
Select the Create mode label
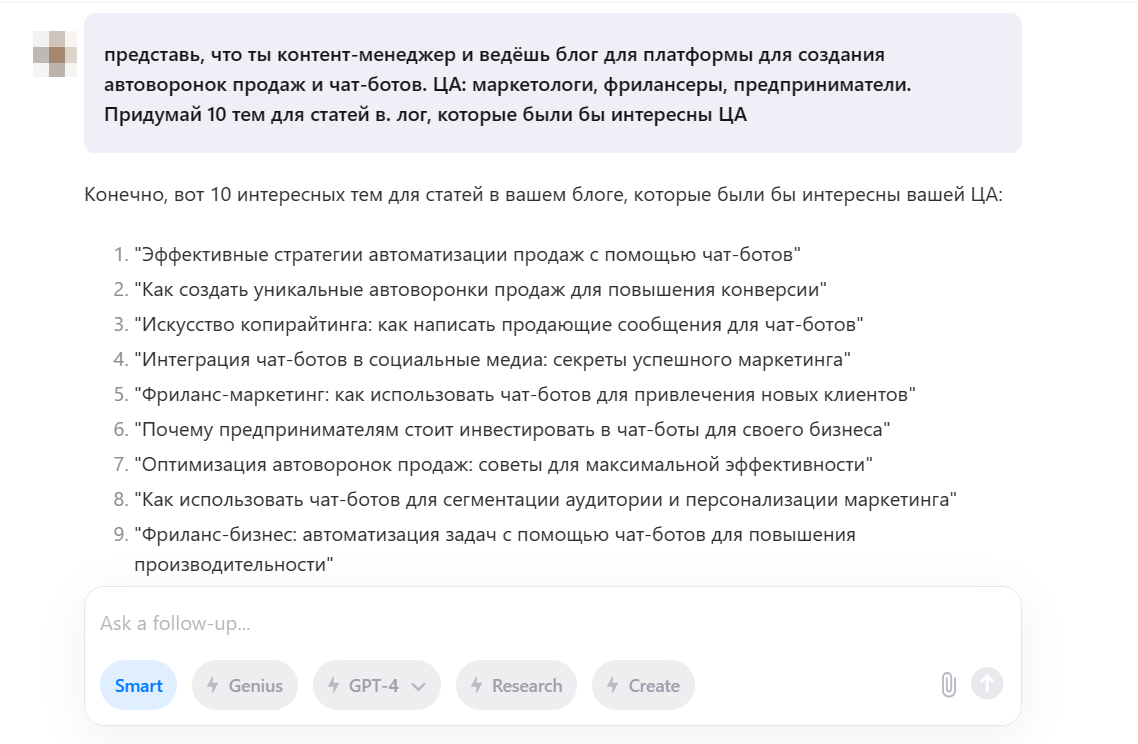click(x=654, y=686)
